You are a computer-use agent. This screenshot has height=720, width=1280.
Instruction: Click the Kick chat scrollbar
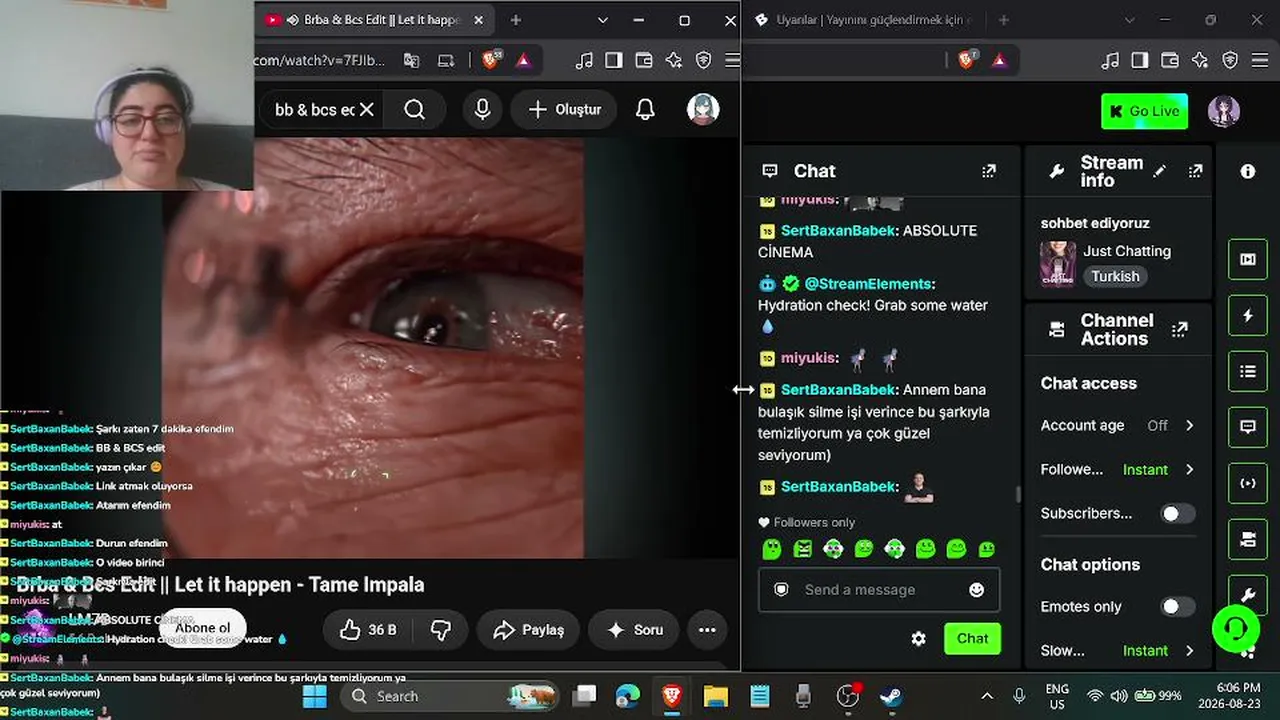click(x=1018, y=494)
